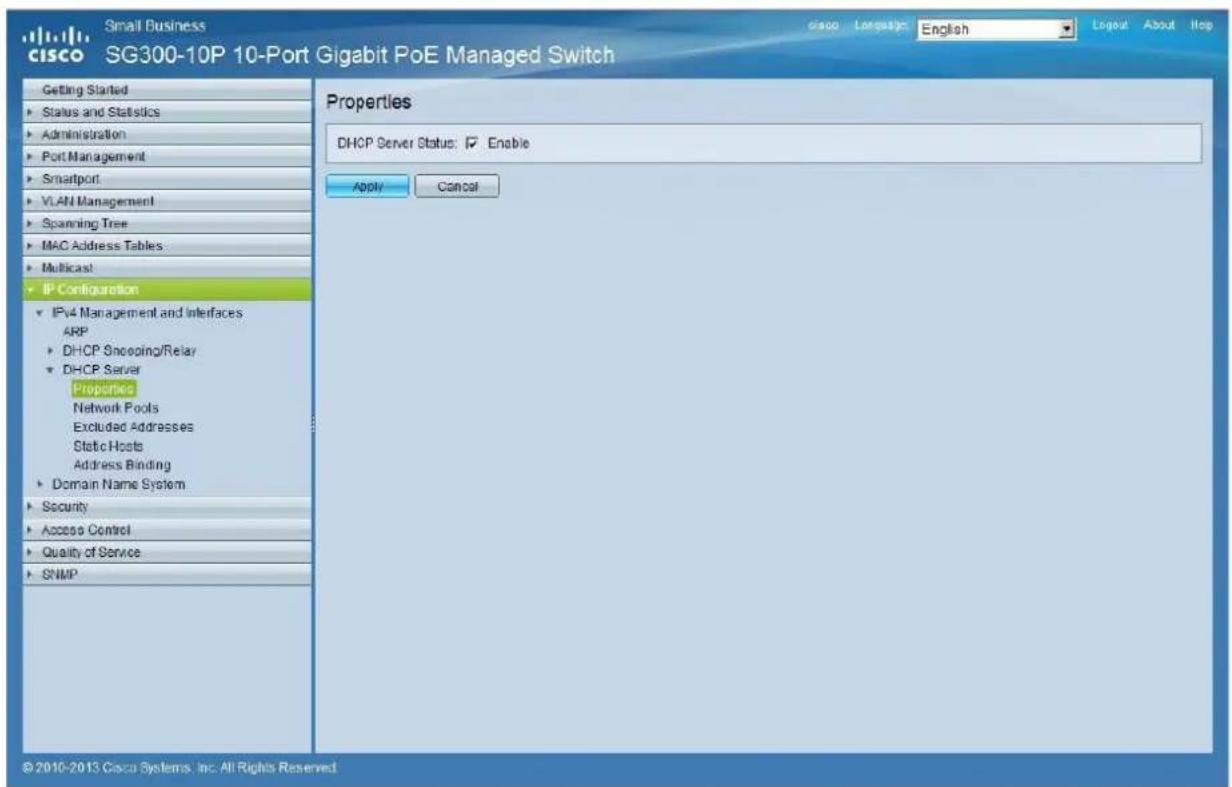Viewport: 1232px width, 787px height.
Task: Expand the Multicast section
Action: click(167, 268)
